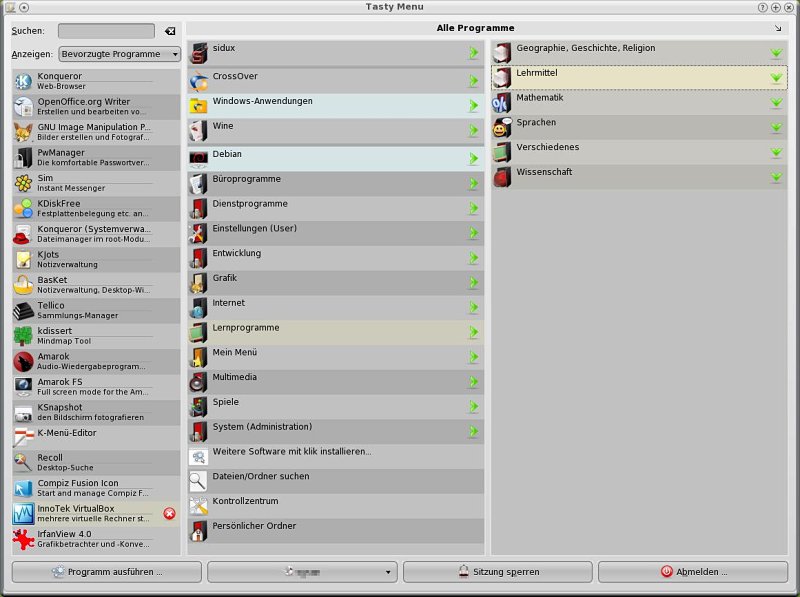Click the Debian swirl icon
The image size is (800, 597).
(198, 159)
